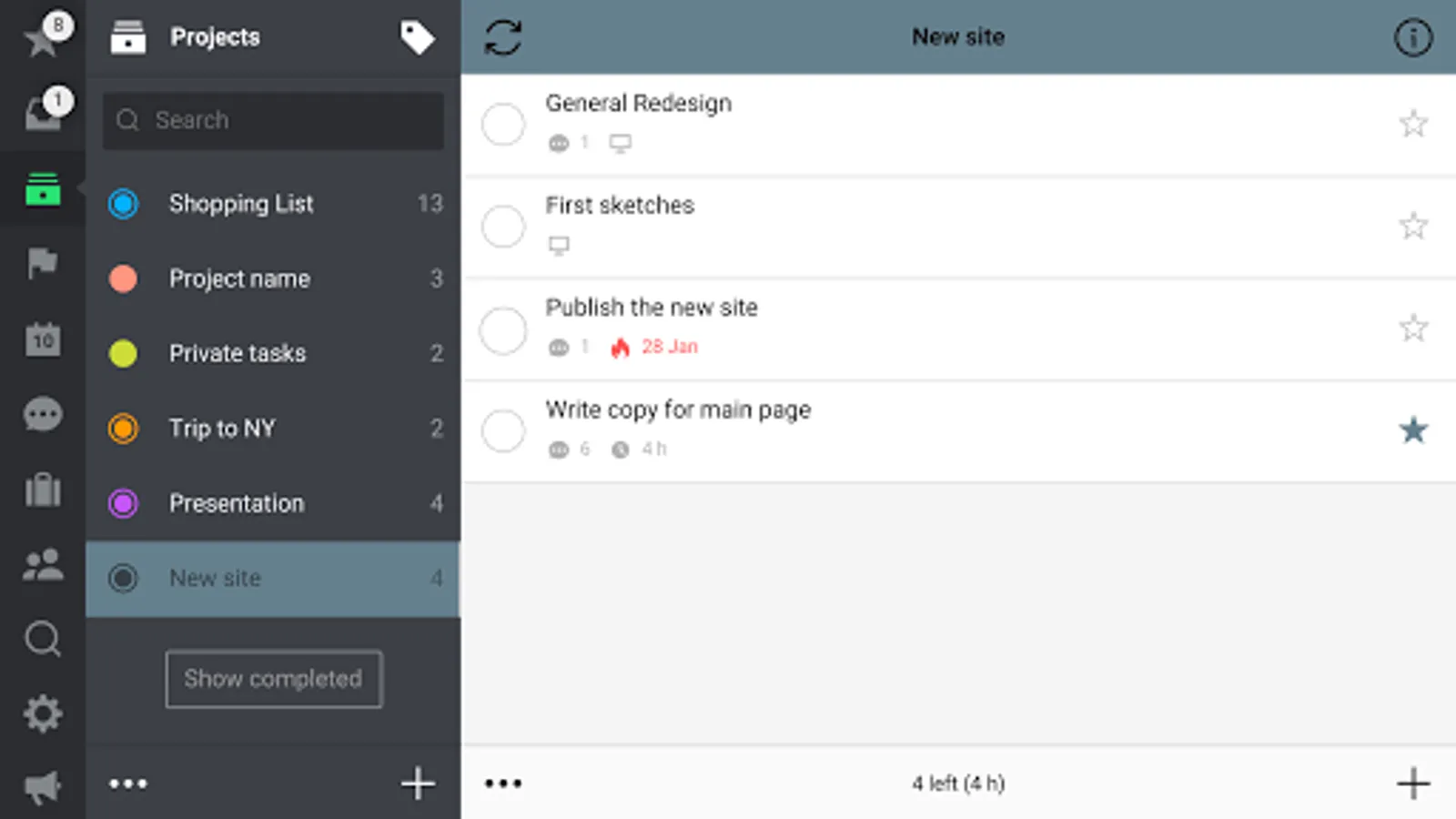Click the Search projects field
1456x819 pixels.
273,120
